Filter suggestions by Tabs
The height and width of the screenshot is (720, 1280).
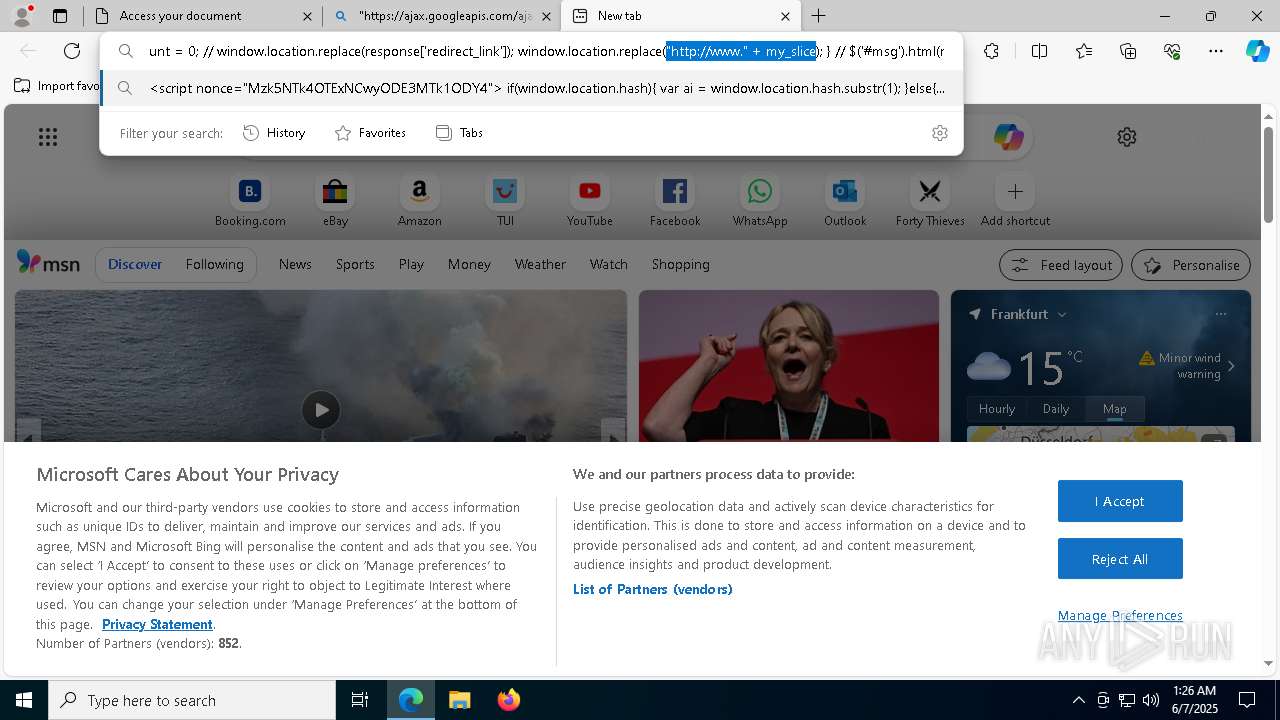tap(459, 133)
